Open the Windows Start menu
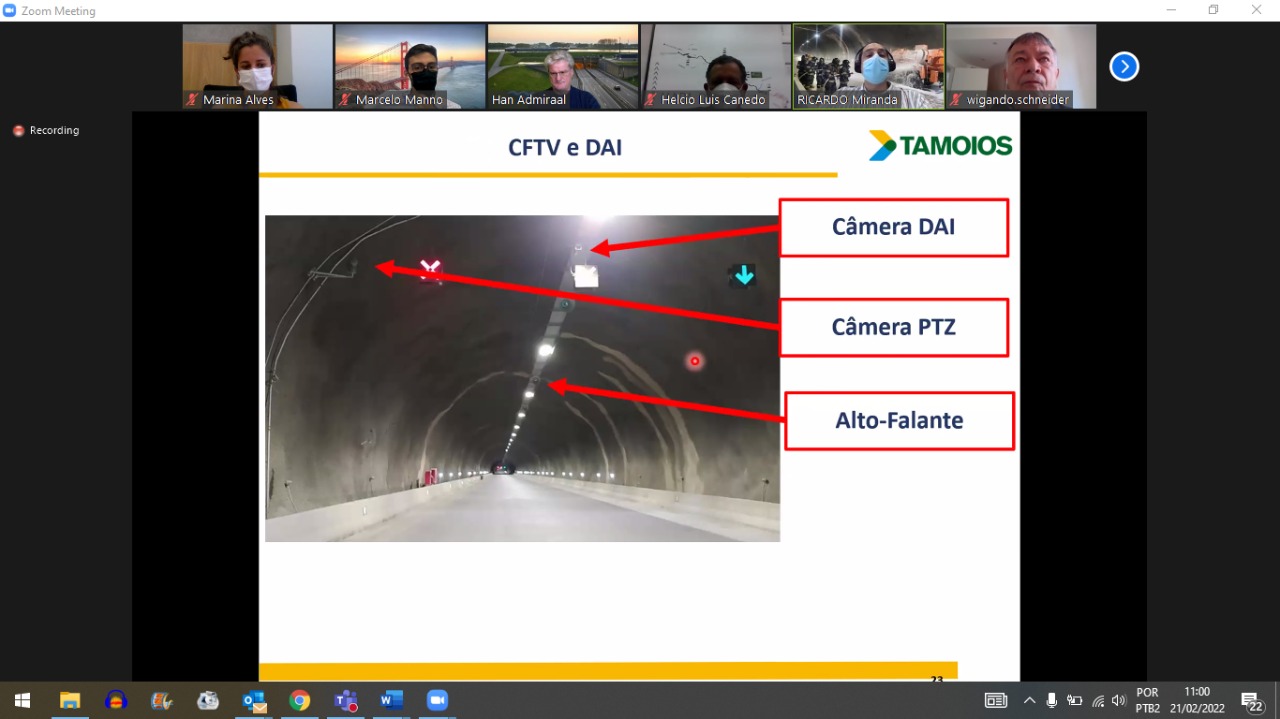 pyautogui.click(x=22, y=700)
